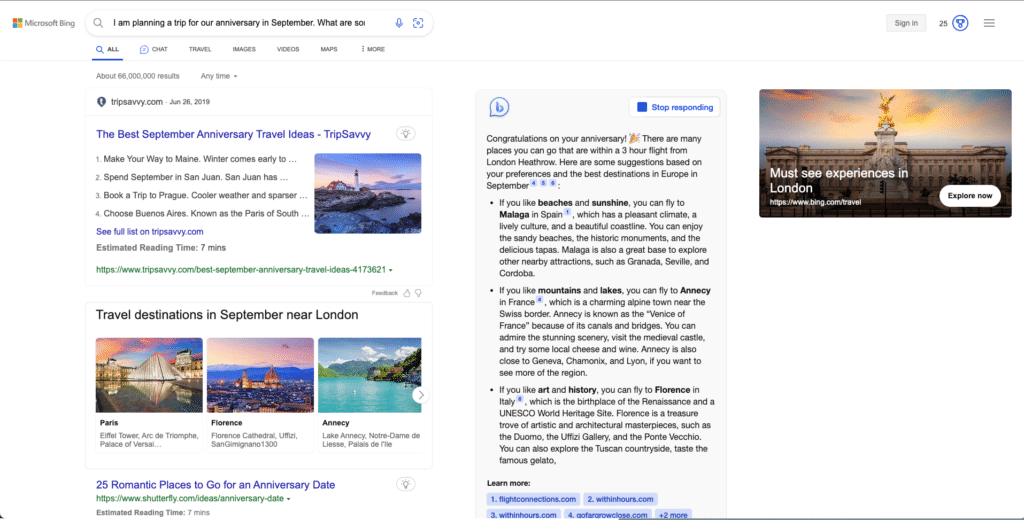1024x520 pixels.
Task: Click the Microsoft Bing logo
Action: (x=44, y=23)
